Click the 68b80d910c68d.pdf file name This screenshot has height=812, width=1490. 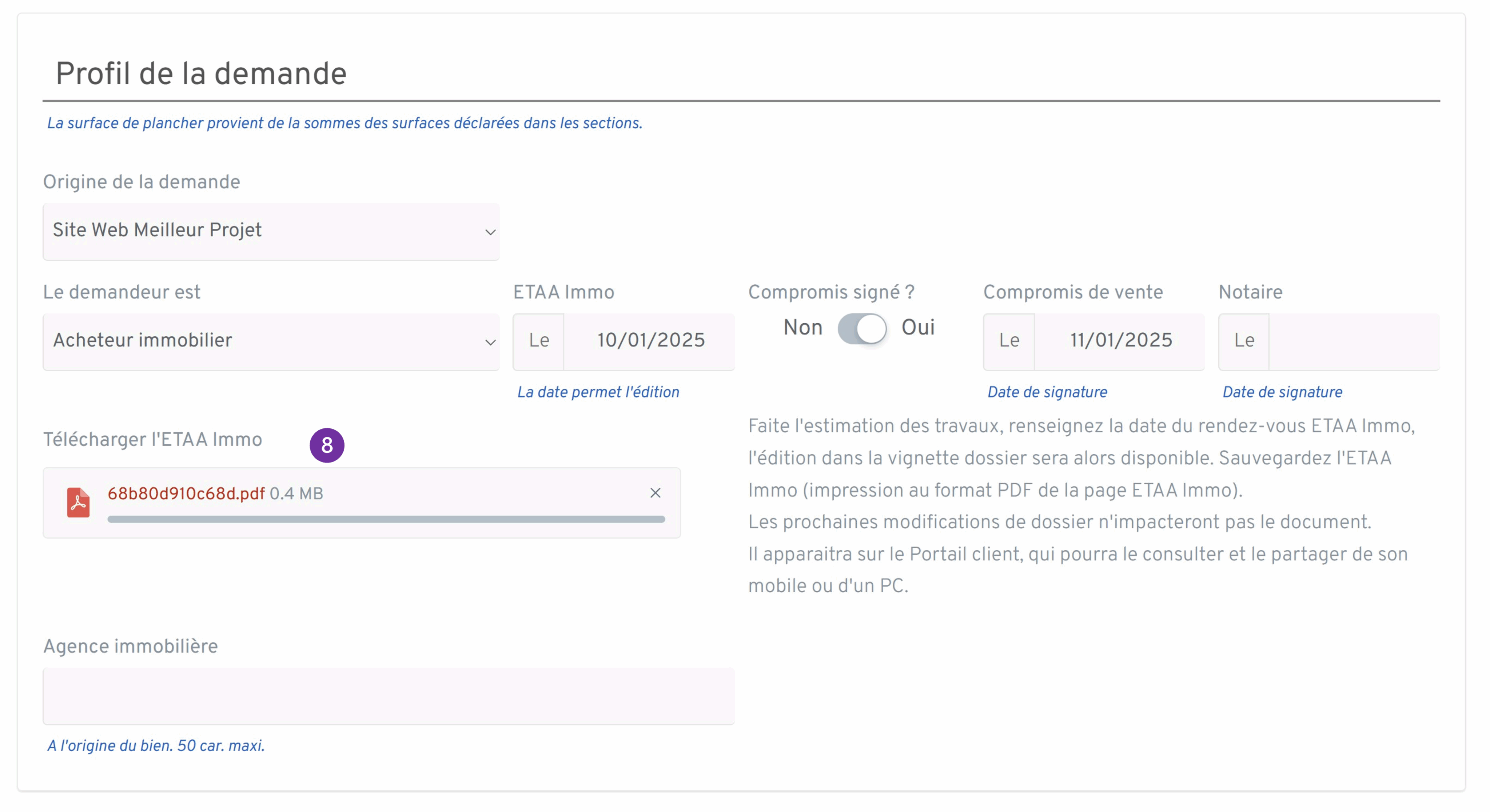coord(186,493)
